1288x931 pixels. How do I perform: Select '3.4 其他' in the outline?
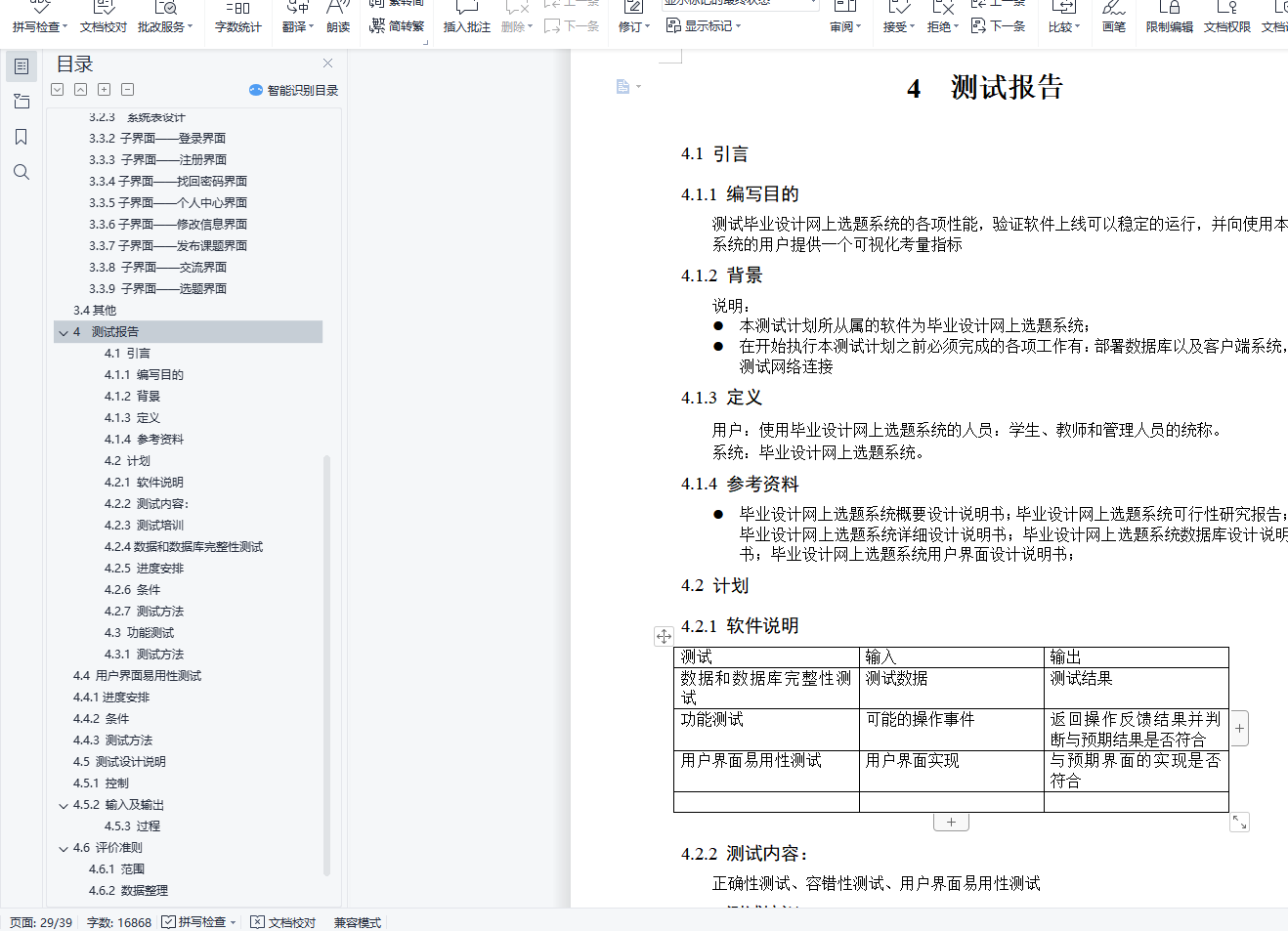pyautogui.click(x=94, y=311)
